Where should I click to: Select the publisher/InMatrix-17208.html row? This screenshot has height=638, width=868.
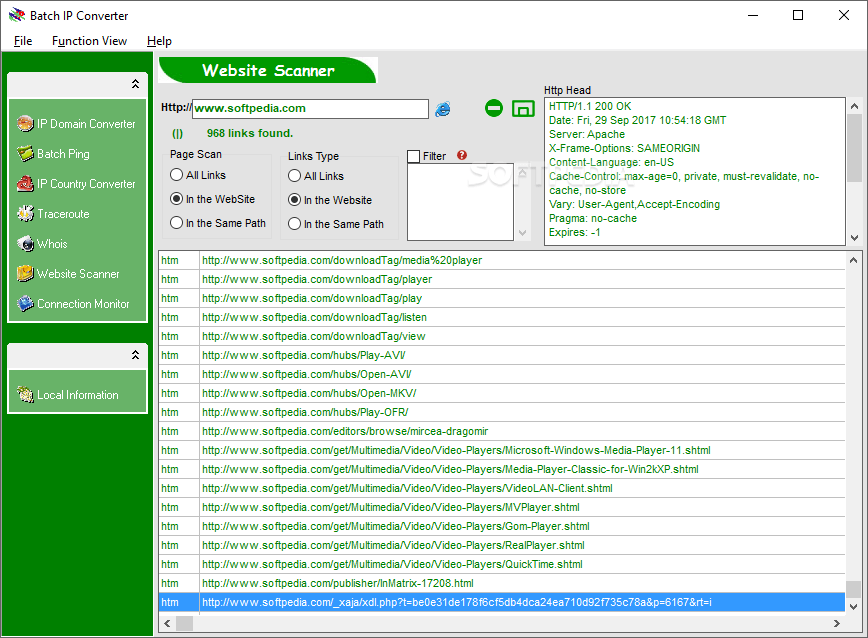click(x=502, y=583)
